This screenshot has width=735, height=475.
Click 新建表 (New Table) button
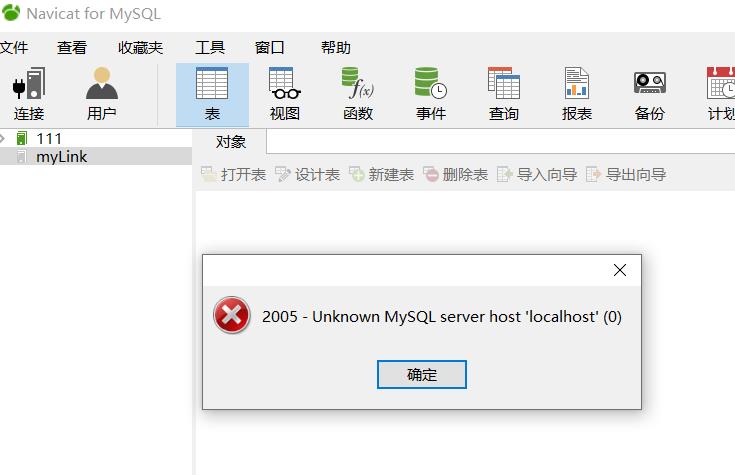381,174
